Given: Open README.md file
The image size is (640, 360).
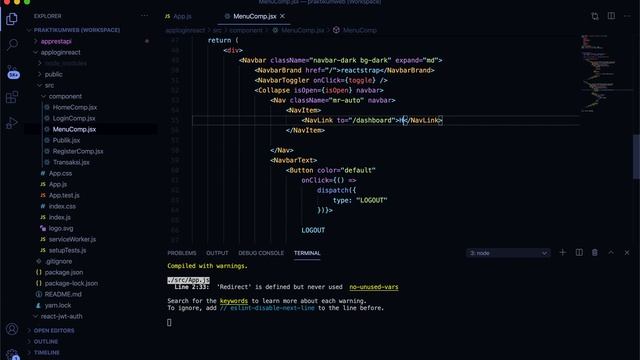Looking at the screenshot, I should click(x=63, y=295).
